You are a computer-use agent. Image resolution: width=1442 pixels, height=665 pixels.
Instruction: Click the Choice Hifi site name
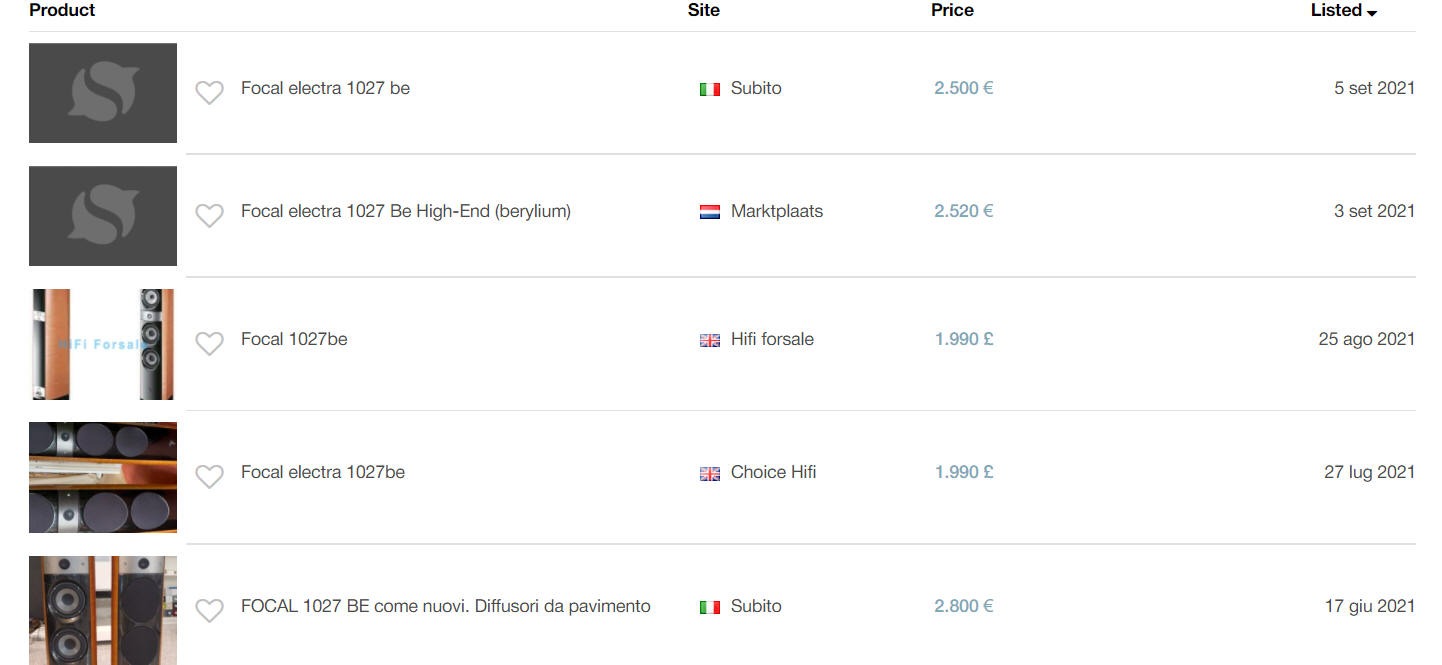772,472
